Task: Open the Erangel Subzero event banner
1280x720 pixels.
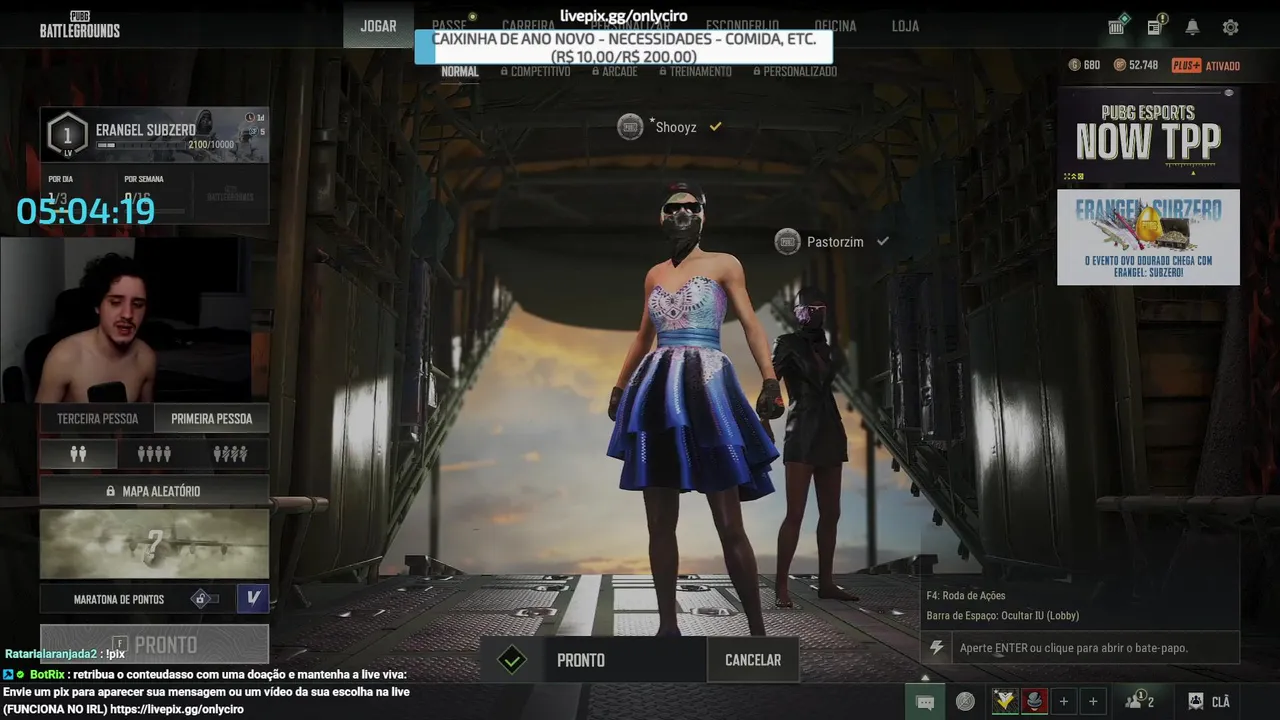Action: click(1148, 237)
